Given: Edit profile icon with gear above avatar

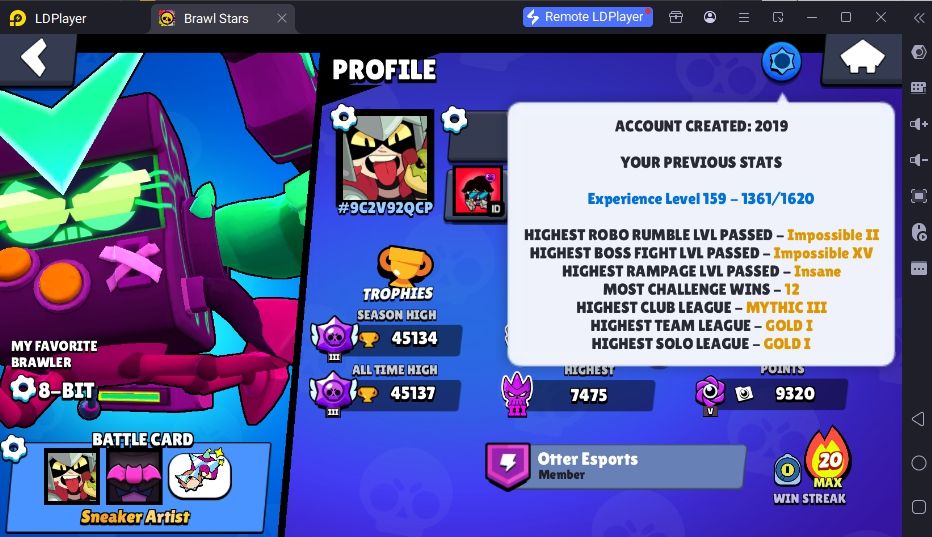Looking at the screenshot, I should [x=343, y=117].
